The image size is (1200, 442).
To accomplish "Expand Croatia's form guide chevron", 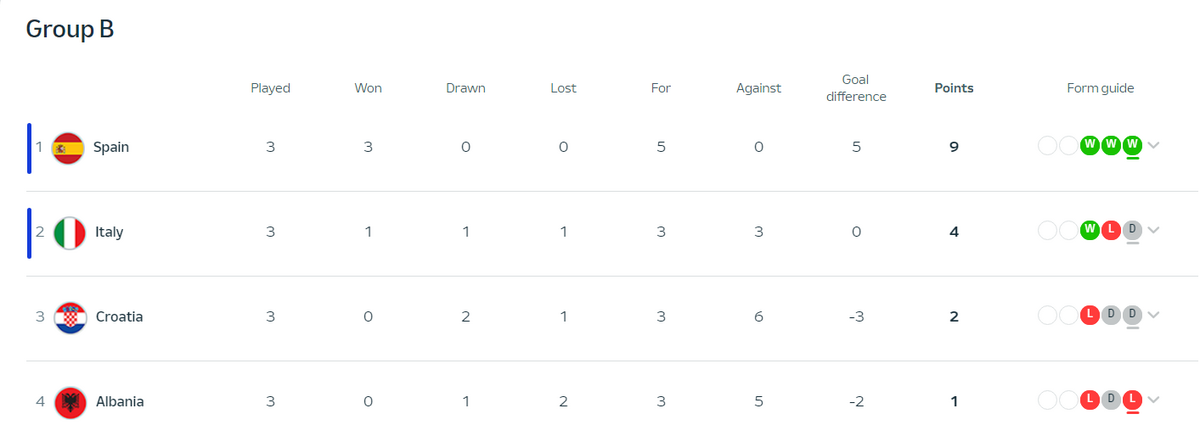I will [x=1154, y=316].
